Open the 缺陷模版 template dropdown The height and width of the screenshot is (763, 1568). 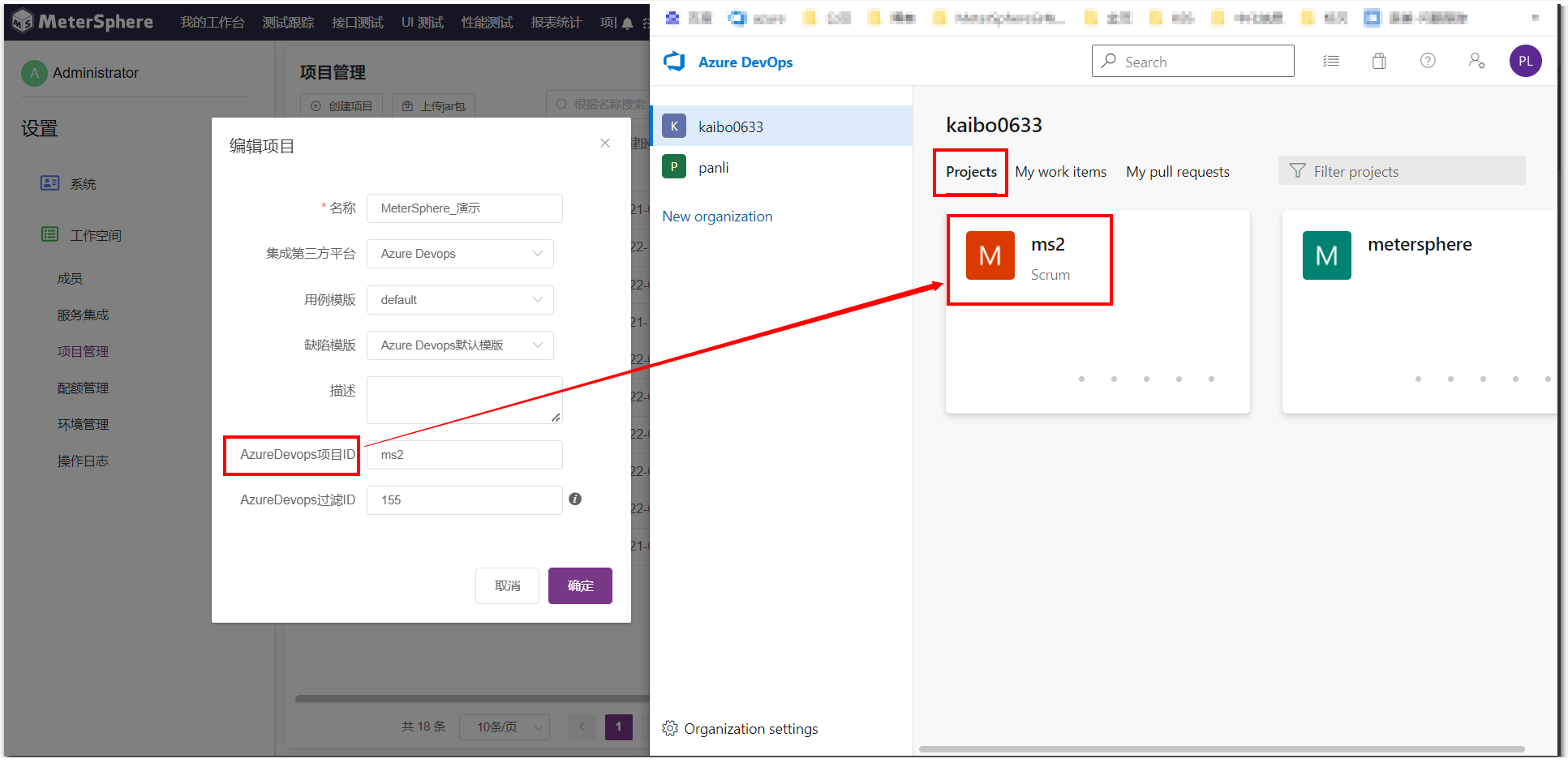(x=460, y=345)
